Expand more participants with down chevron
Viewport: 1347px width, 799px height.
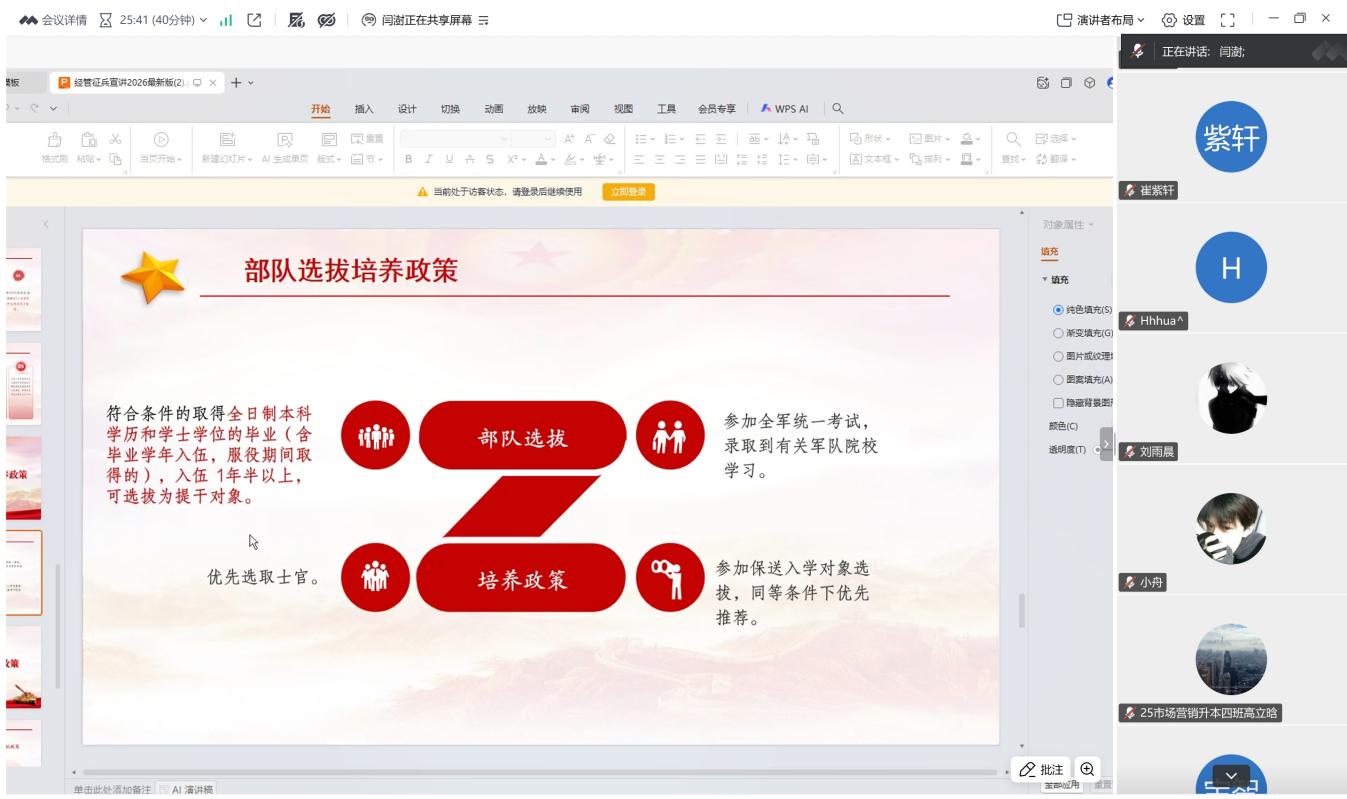coord(1231,775)
